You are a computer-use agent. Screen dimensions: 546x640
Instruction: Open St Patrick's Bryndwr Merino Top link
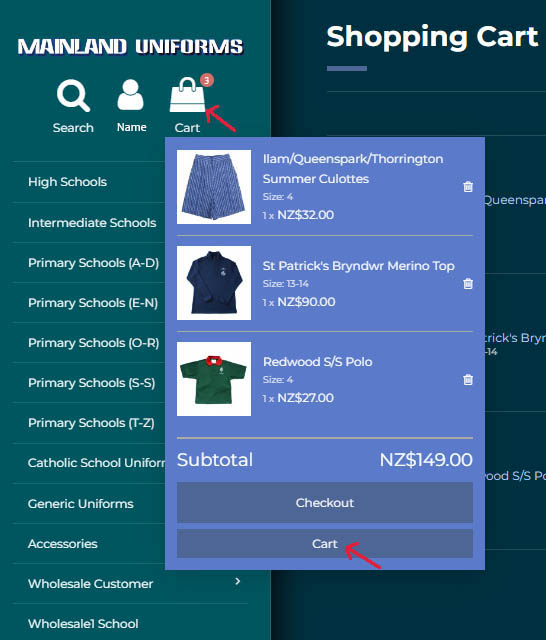tap(359, 266)
